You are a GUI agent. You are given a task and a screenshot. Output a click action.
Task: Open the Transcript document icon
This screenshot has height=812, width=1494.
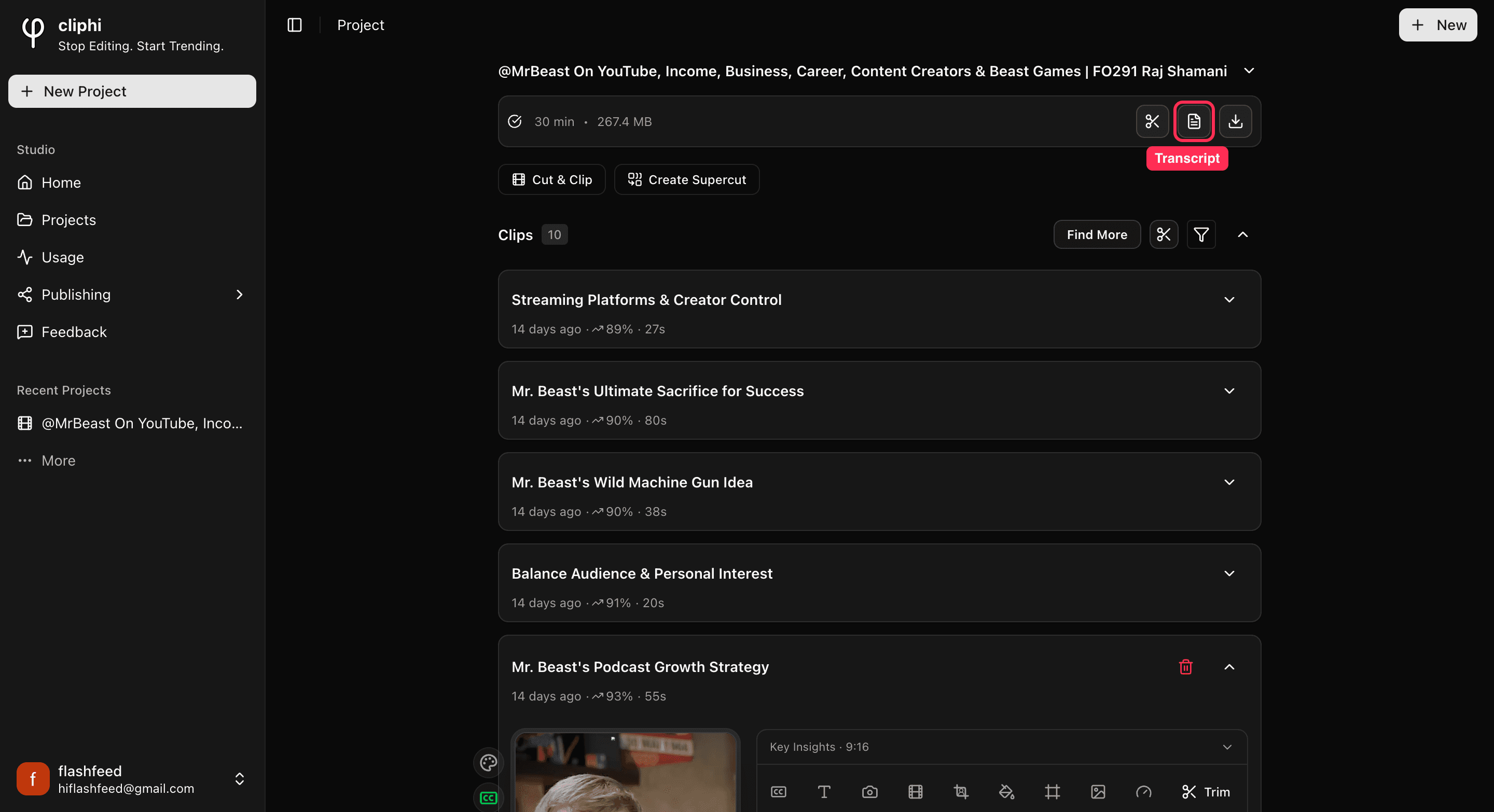click(x=1194, y=121)
